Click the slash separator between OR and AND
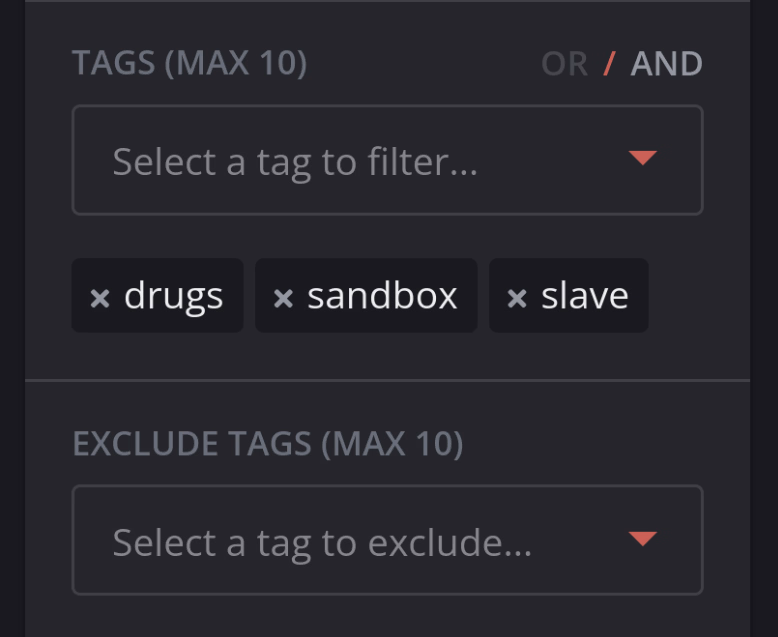This screenshot has height=637, width=778. [609, 64]
